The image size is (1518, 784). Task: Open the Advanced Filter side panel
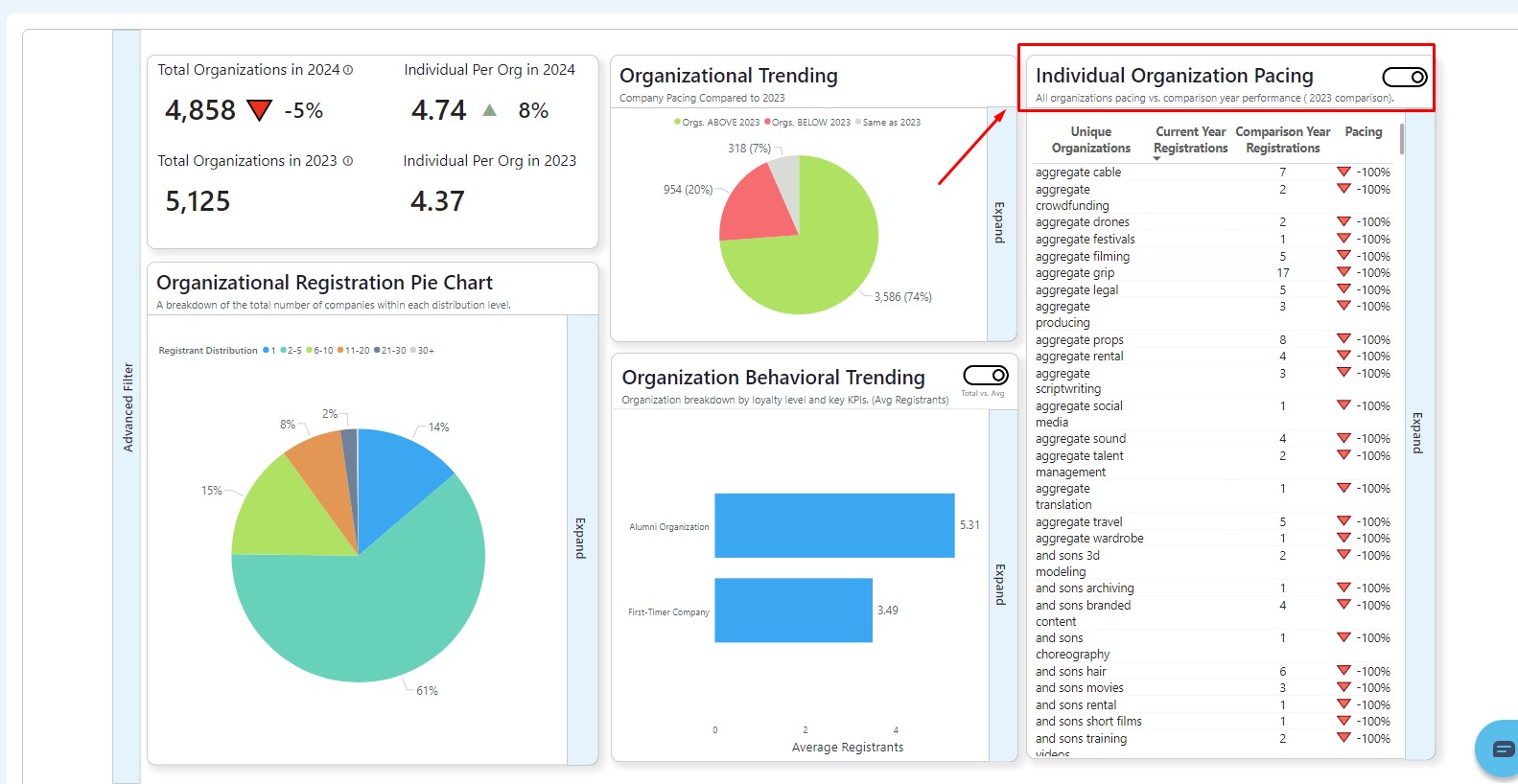pyautogui.click(x=128, y=407)
